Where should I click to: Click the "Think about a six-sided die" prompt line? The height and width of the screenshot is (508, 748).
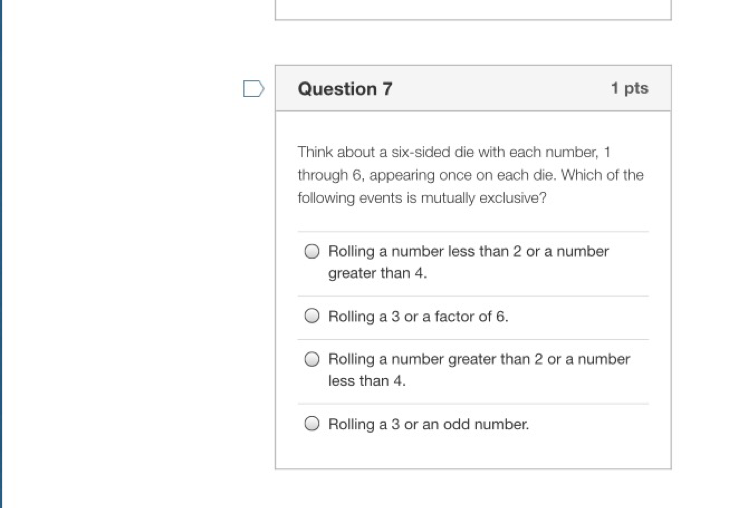tap(454, 153)
